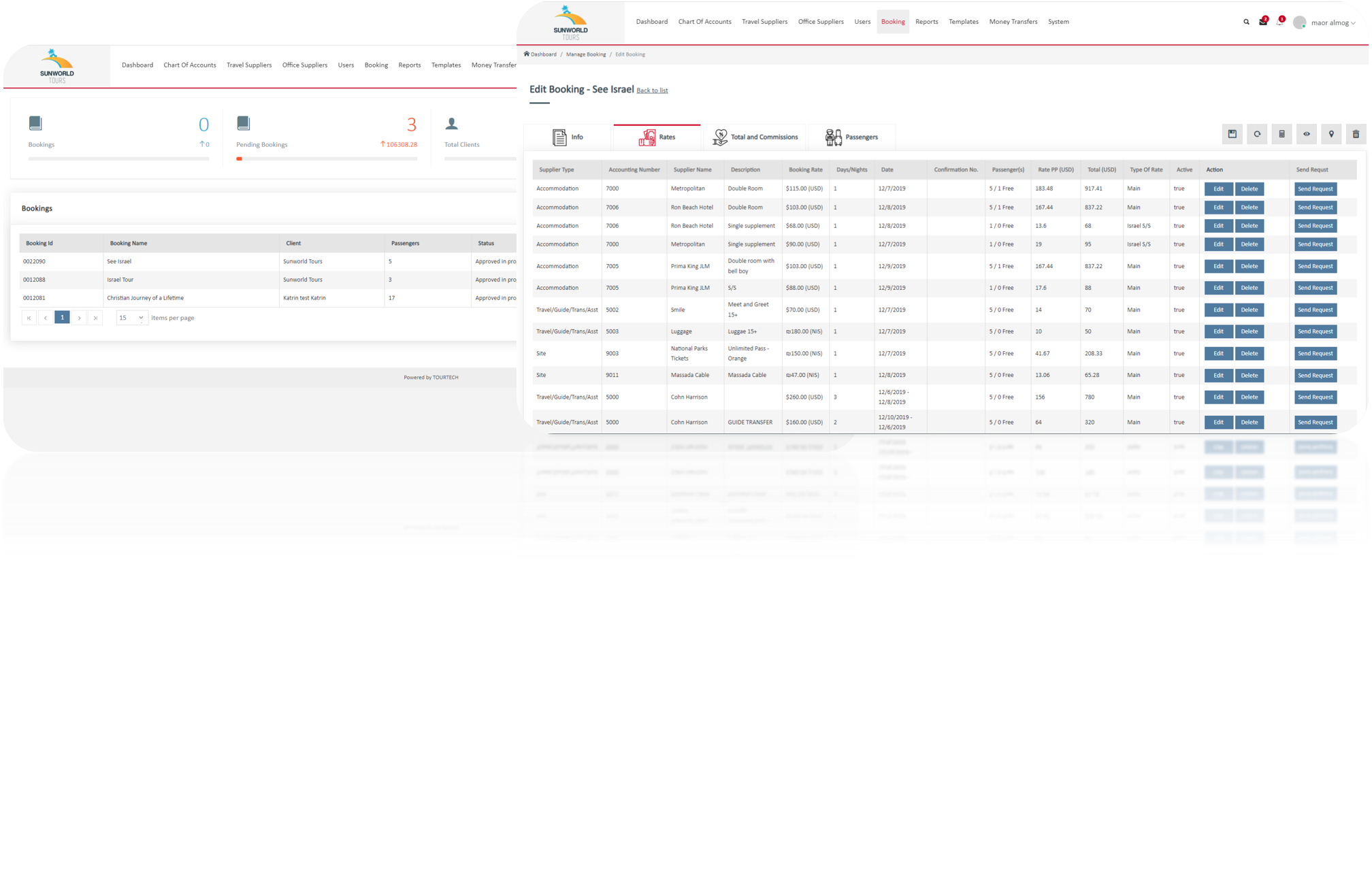Open the Reports menu in right window
Screen dimensions: 1372x873
click(926, 22)
